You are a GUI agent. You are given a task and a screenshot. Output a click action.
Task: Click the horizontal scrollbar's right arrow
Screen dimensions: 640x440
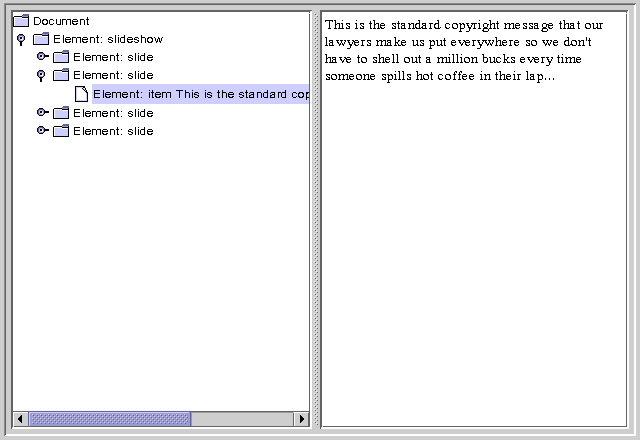coord(301,419)
